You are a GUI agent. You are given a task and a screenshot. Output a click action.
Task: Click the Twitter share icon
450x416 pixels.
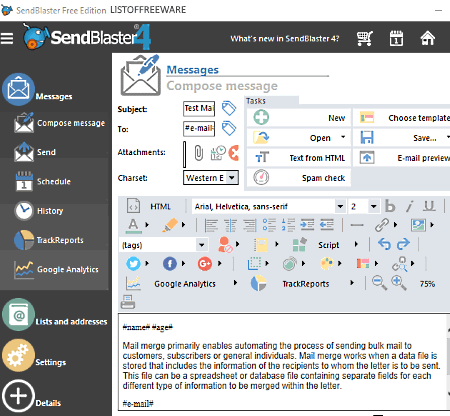(x=133, y=264)
